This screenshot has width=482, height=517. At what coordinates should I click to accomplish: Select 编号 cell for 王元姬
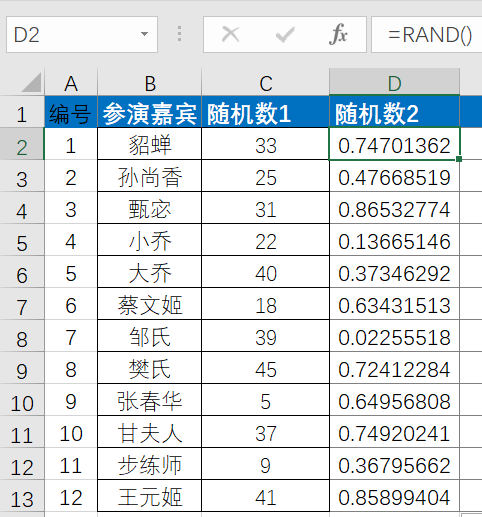[71, 496]
